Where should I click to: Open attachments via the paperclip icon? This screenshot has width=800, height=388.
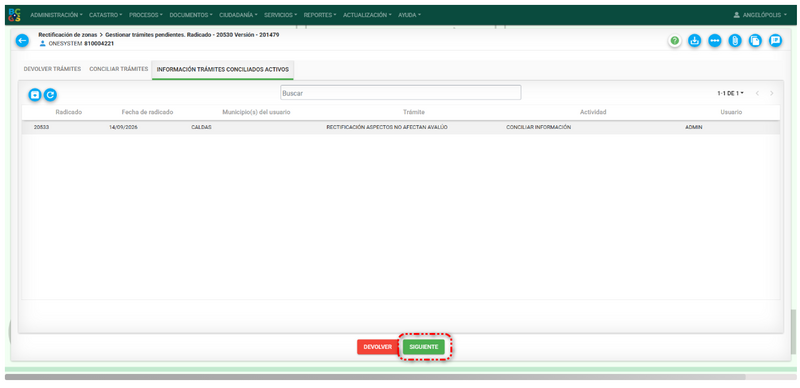click(x=735, y=41)
